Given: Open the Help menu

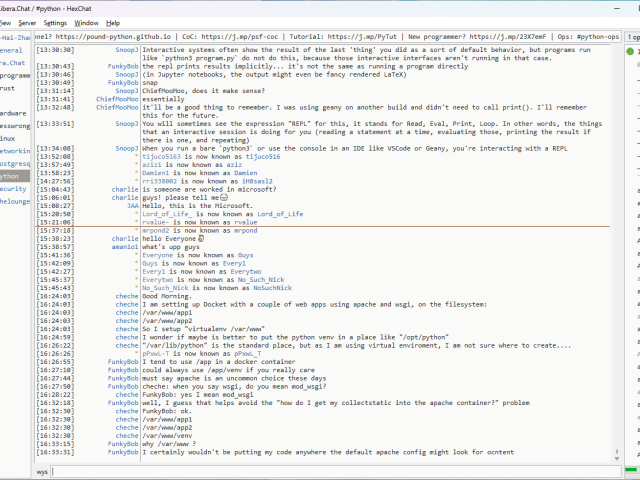Looking at the screenshot, I should [x=113, y=22].
